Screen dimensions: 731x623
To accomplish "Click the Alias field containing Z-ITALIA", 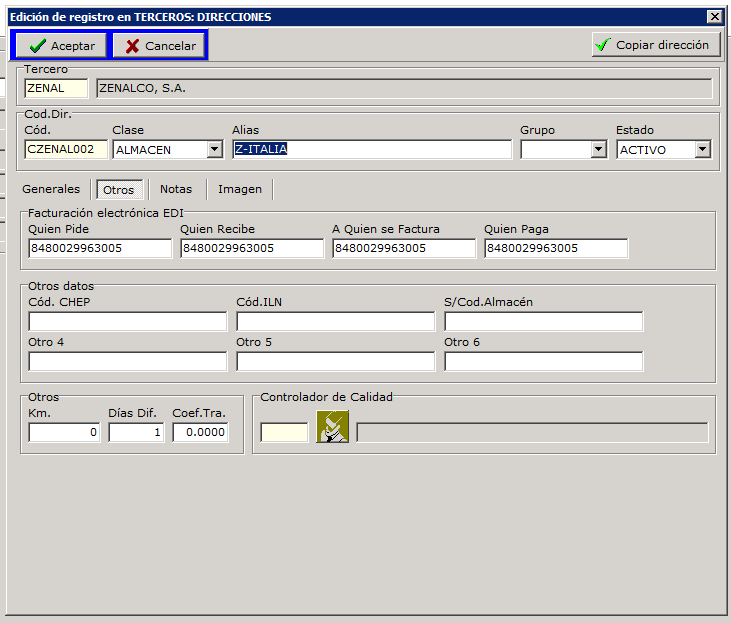I will [371, 149].
